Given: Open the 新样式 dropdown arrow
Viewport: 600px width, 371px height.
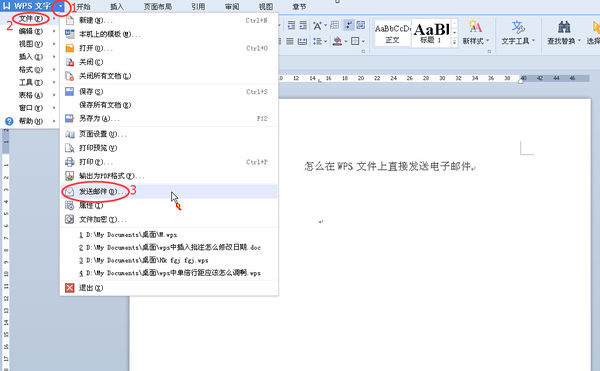Looking at the screenshot, I should click(x=488, y=41).
